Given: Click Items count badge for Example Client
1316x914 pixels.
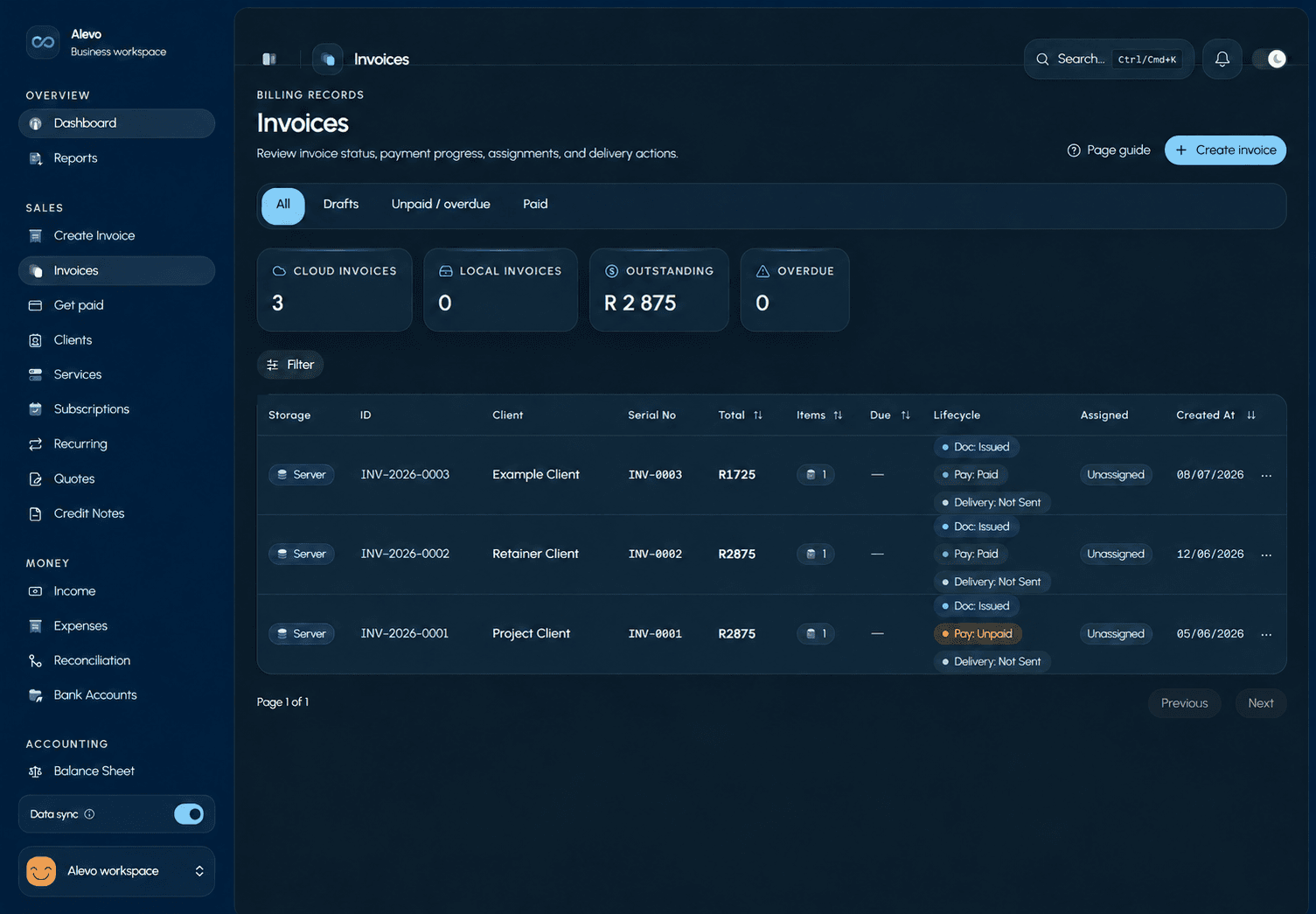Looking at the screenshot, I should pyautogui.click(x=816, y=475).
